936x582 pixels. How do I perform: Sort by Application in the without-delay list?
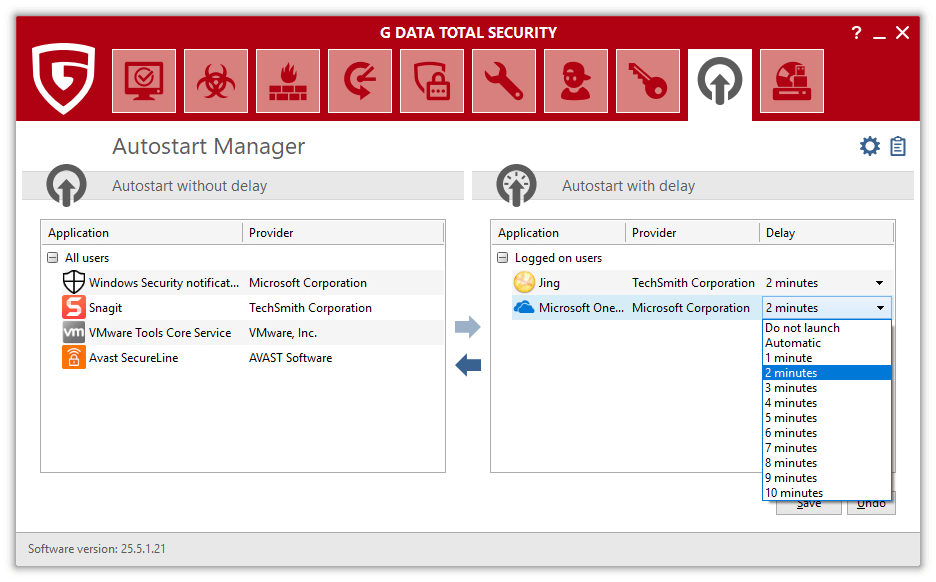142,233
